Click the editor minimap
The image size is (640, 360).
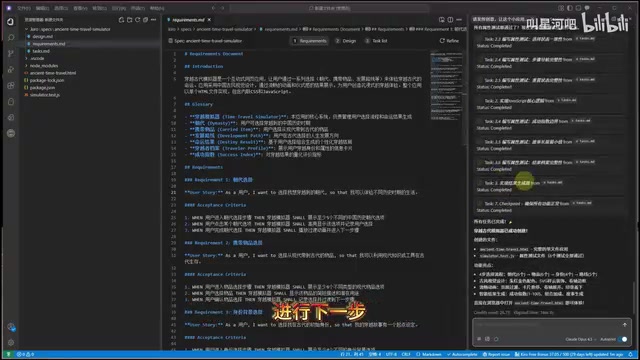click(x=447, y=86)
